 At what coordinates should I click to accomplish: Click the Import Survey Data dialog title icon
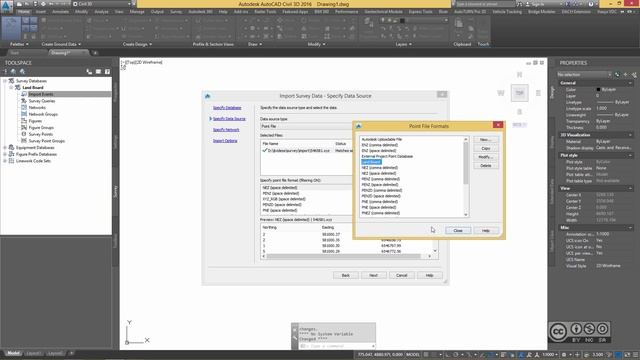coord(207,96)
